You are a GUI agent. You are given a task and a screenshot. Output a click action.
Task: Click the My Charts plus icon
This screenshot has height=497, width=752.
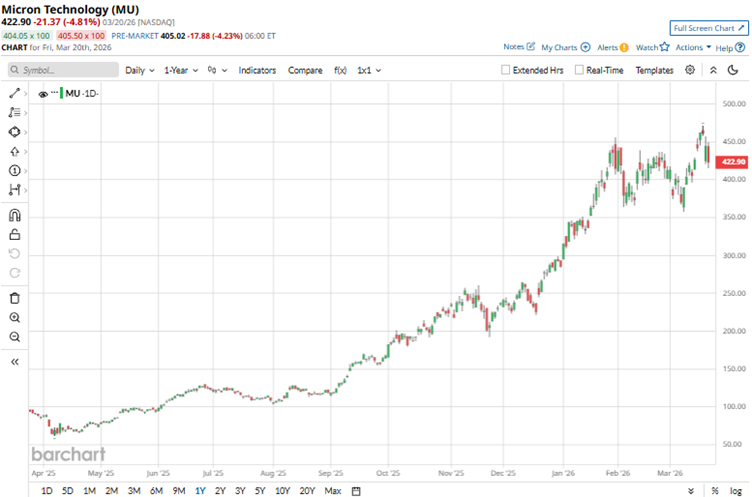[585, 47]
